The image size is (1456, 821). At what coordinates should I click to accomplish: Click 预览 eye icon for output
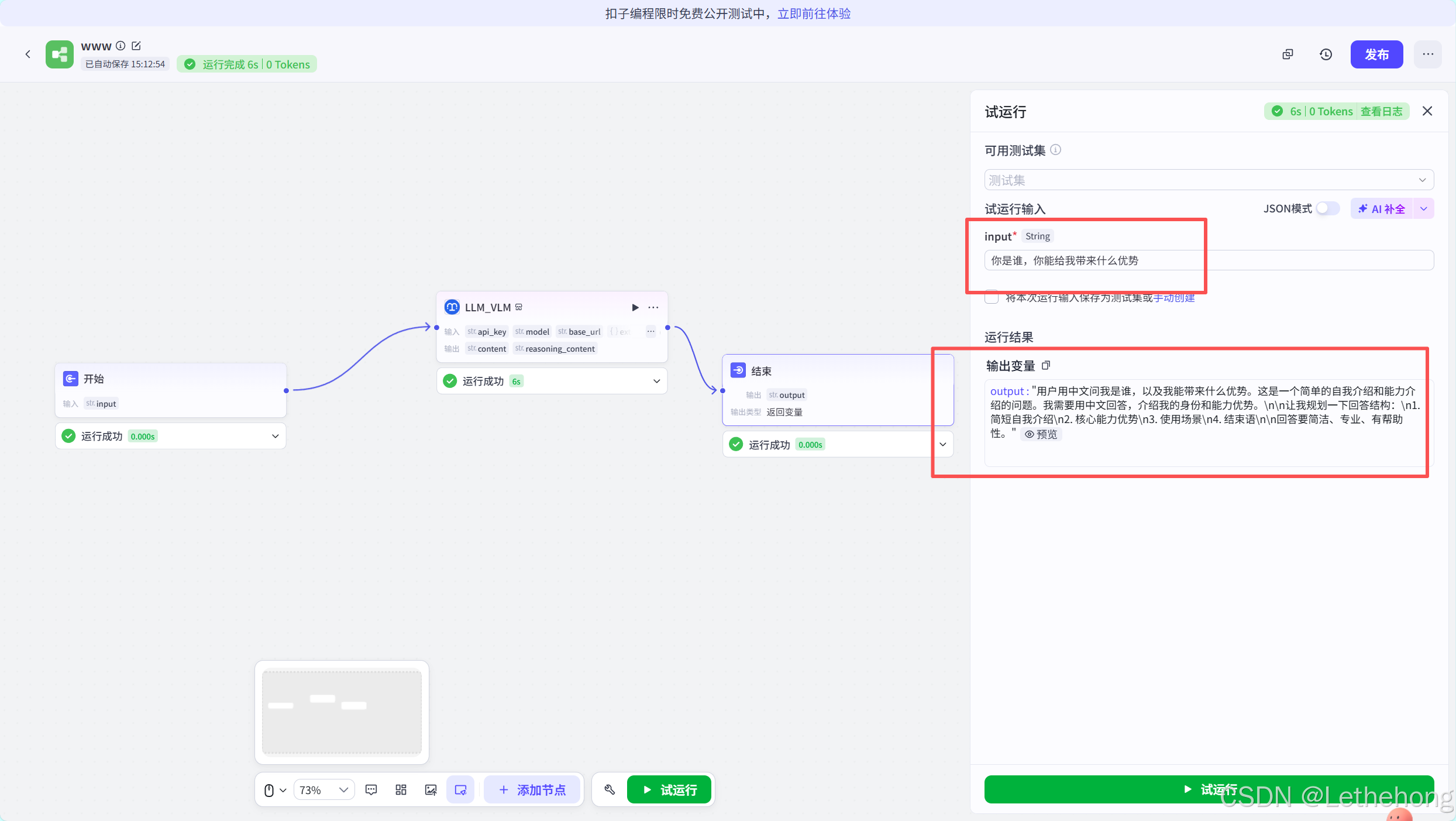[x=1041, y=434]
